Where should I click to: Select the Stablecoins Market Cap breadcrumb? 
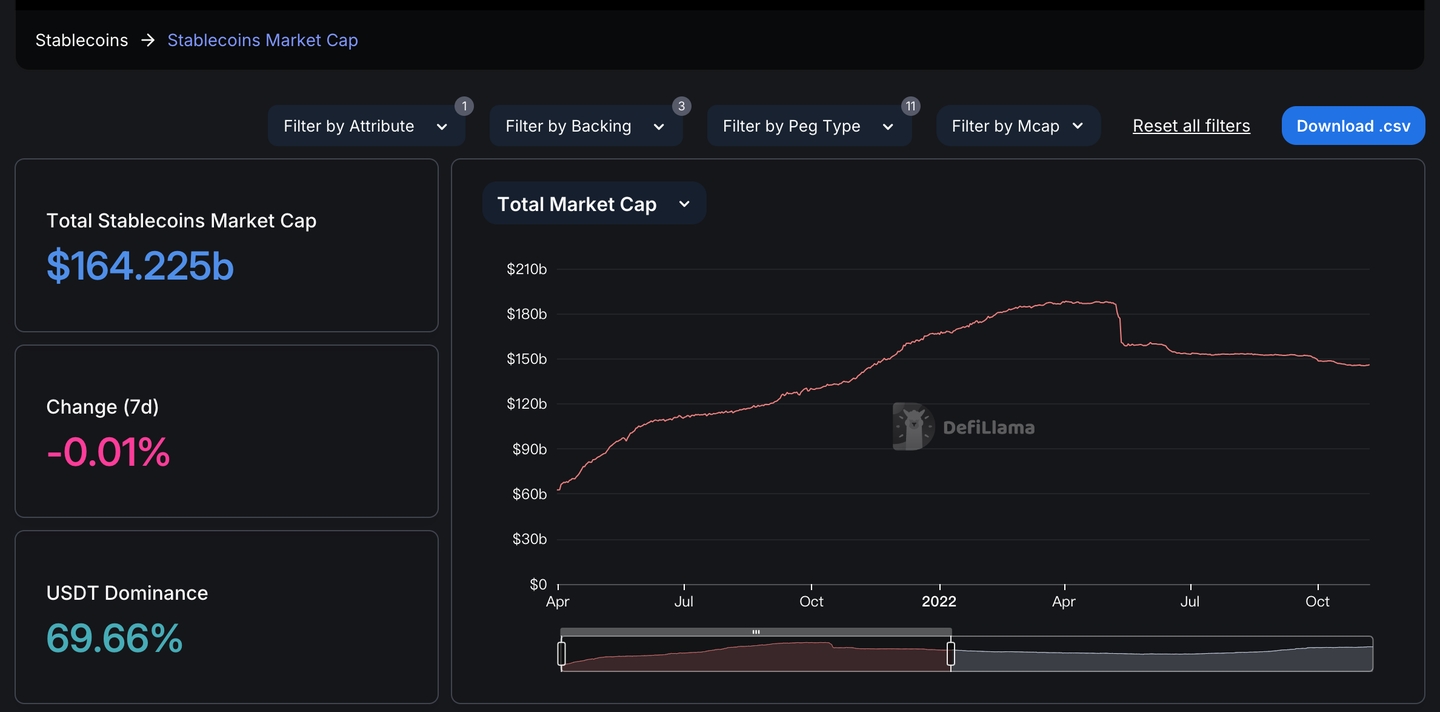click(262, 40)
